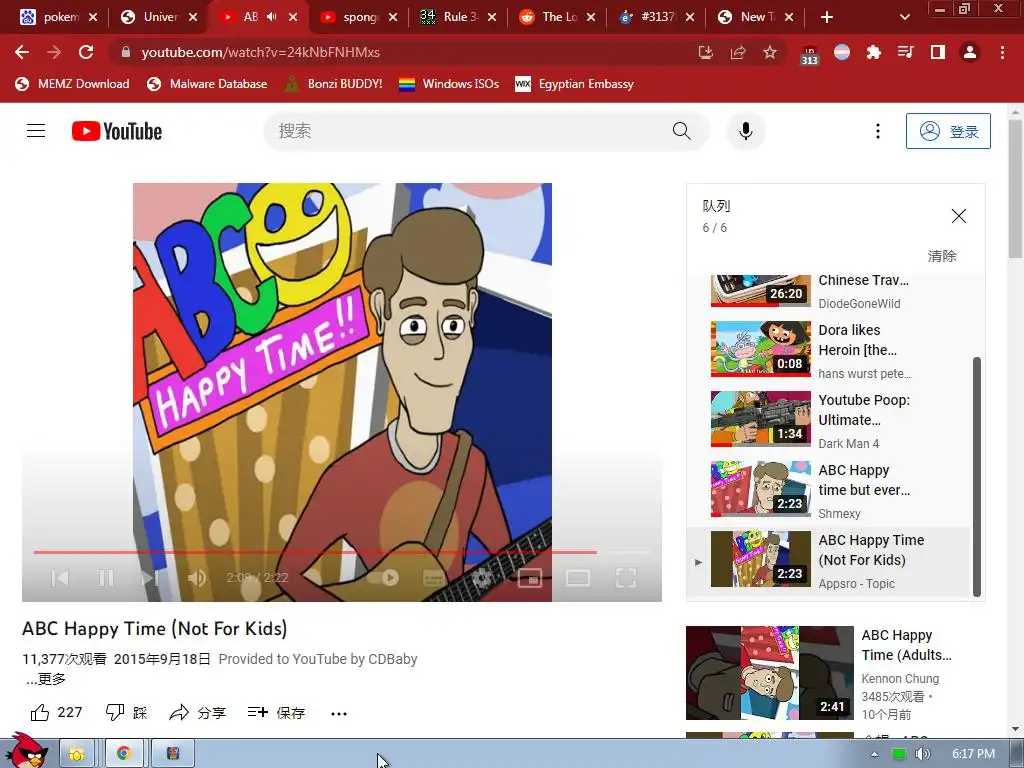
Task: Click the 313 extension badge icon
Action: click(x=809, y=55)
